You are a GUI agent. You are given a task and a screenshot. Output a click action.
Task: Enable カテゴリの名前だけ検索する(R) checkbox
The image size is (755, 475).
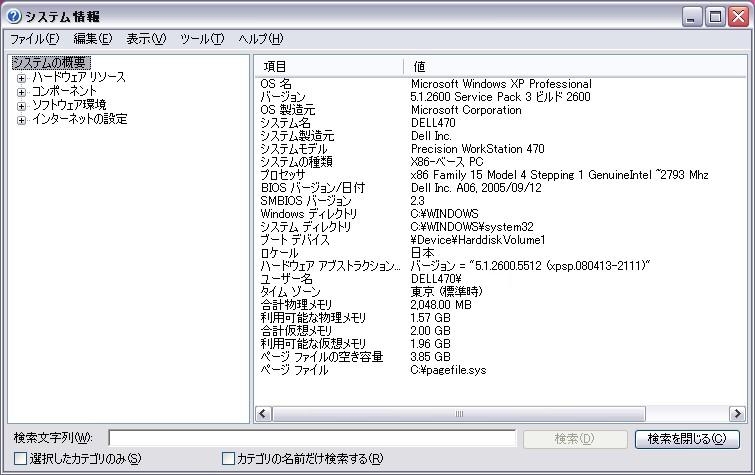[x=228, y=459]
